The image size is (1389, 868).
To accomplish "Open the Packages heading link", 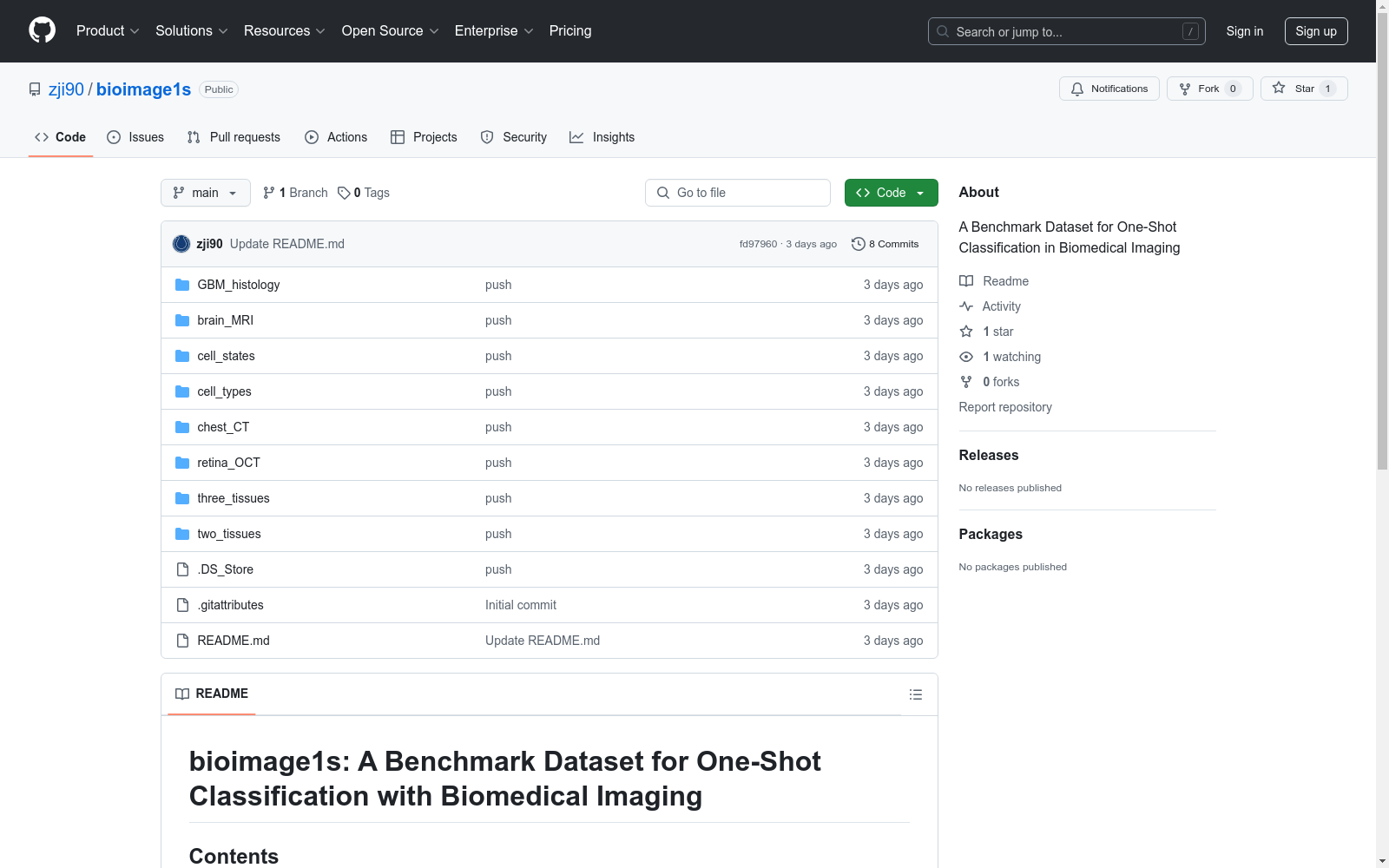I will coord(991,534).
